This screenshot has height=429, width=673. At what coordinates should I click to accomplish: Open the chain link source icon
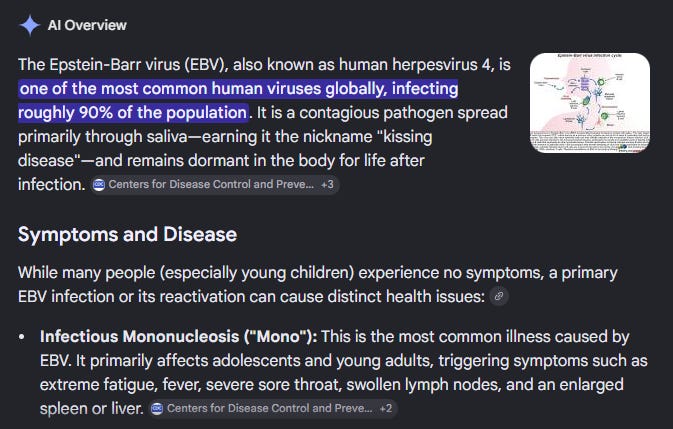(499, 296)
